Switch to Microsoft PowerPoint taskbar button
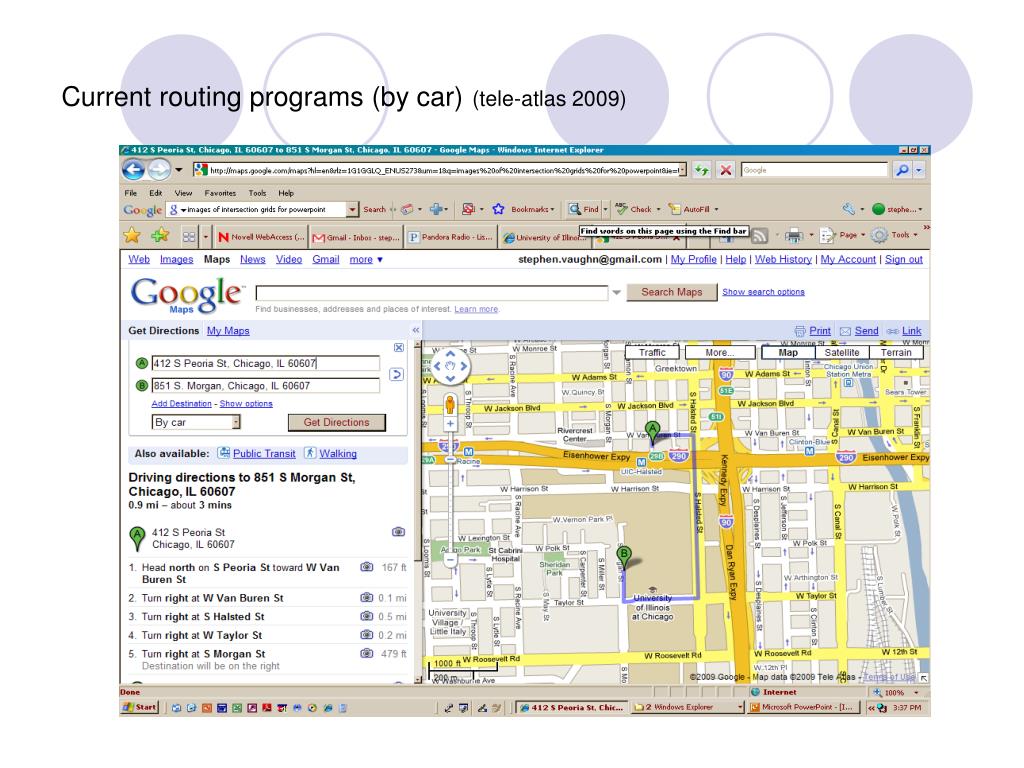The image size is (1024, 768). (x=804, y=707)
